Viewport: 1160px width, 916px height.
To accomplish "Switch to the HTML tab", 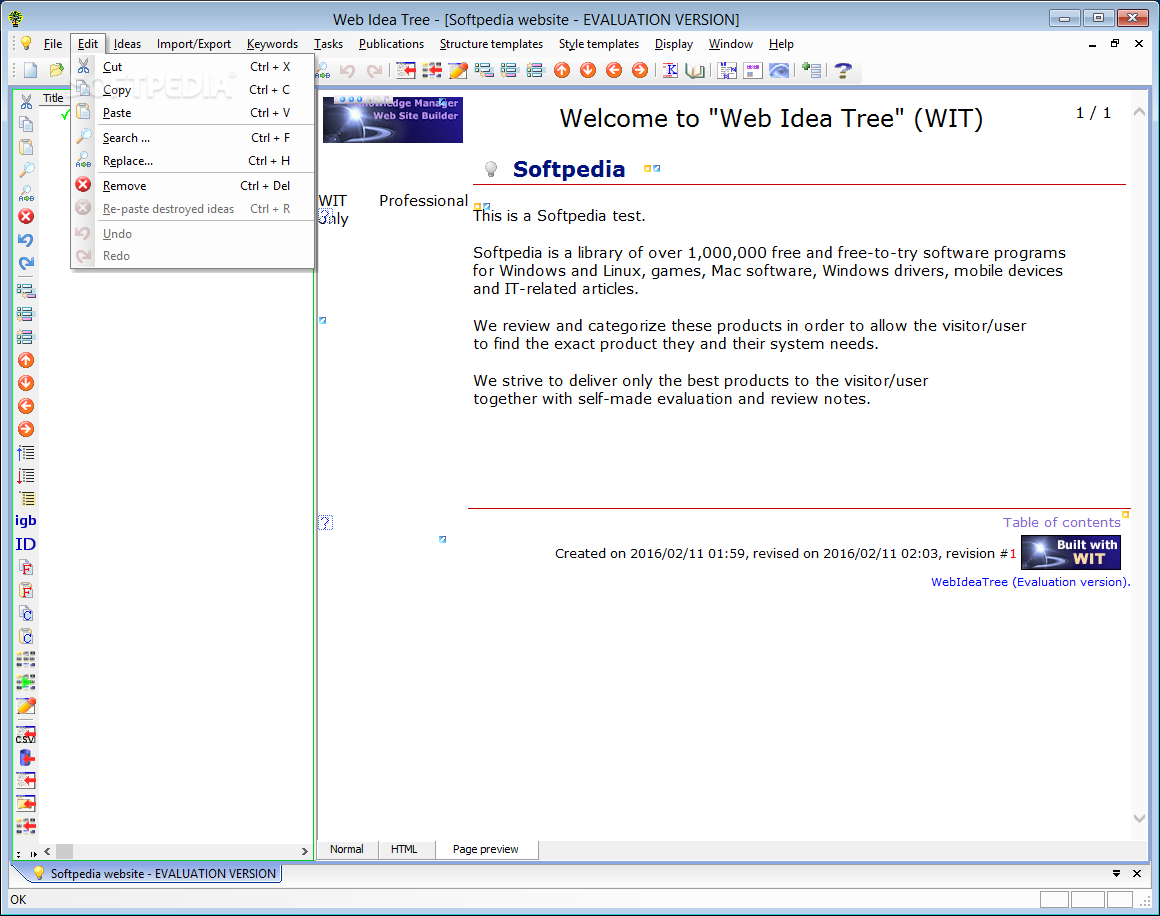I will (x=404, y=849).
